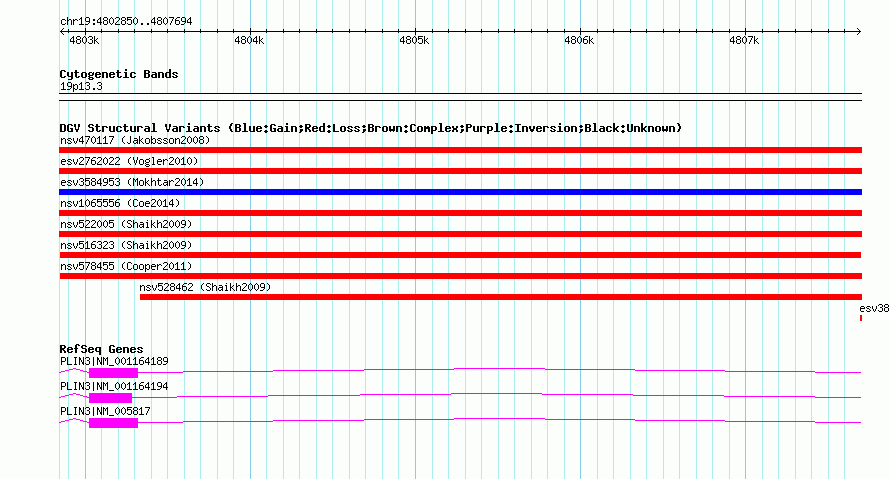Click the 4804k ruler tick label
This screenshot has width=890, height=479.
click(x=249, y=40)
